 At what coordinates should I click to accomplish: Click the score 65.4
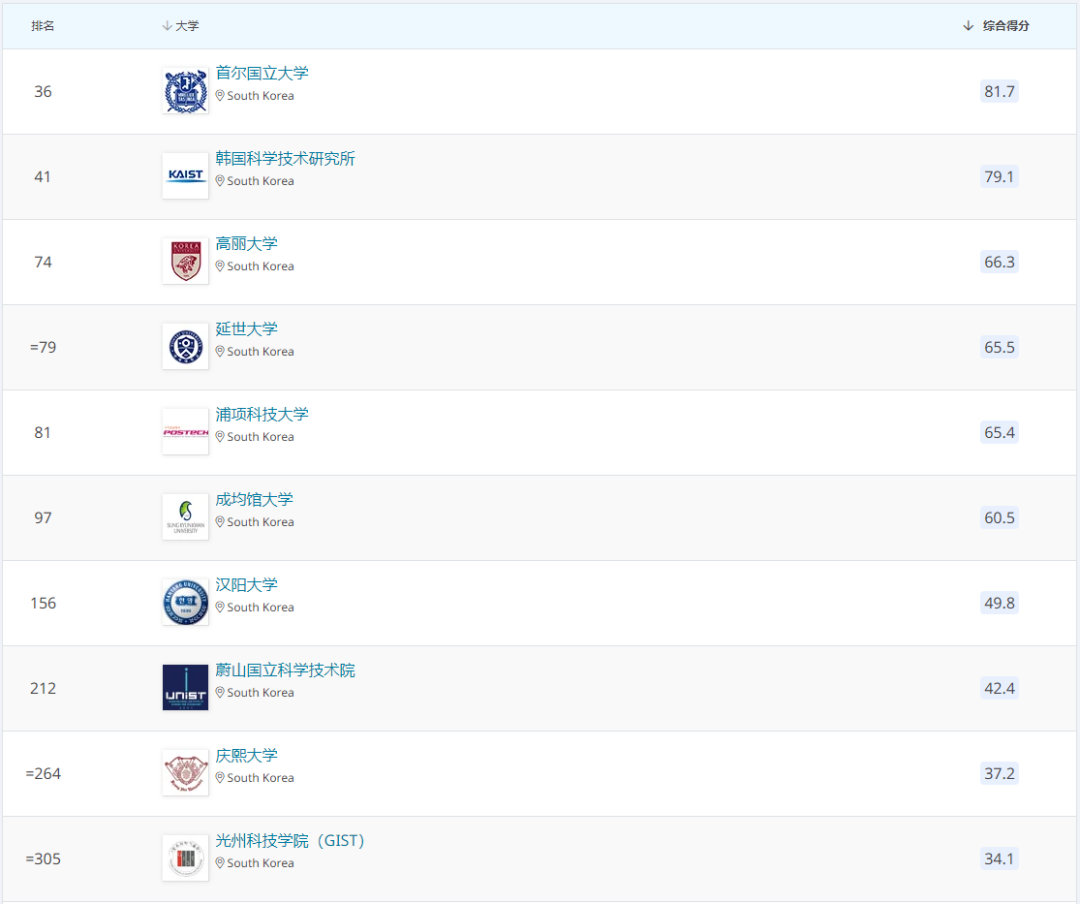[999, 432]
